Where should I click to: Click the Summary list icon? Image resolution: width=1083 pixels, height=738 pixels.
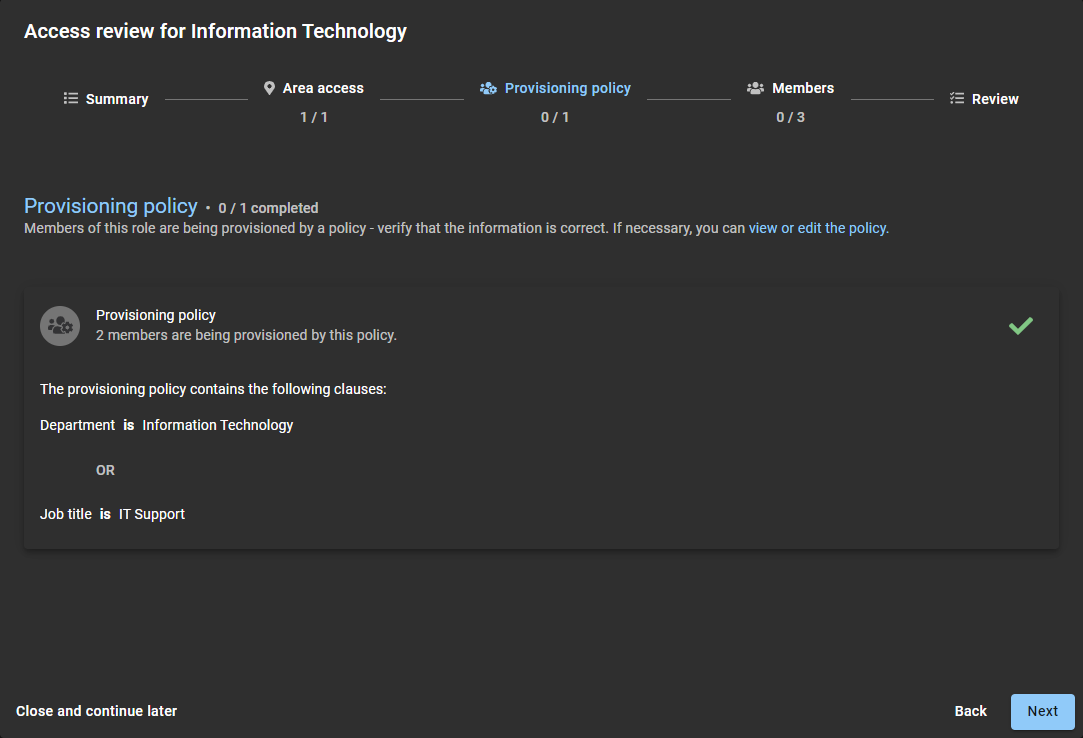tap(71, 99)
